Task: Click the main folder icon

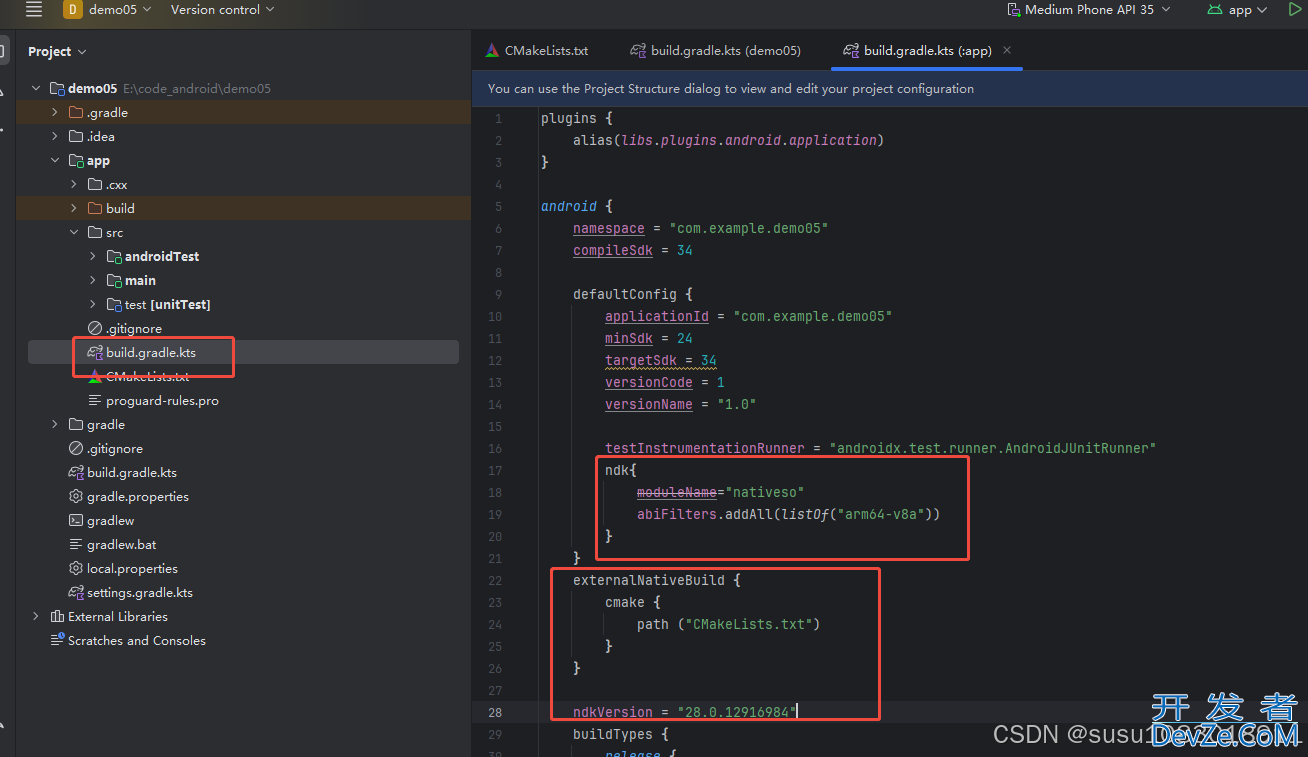Action: pos(114,281)
